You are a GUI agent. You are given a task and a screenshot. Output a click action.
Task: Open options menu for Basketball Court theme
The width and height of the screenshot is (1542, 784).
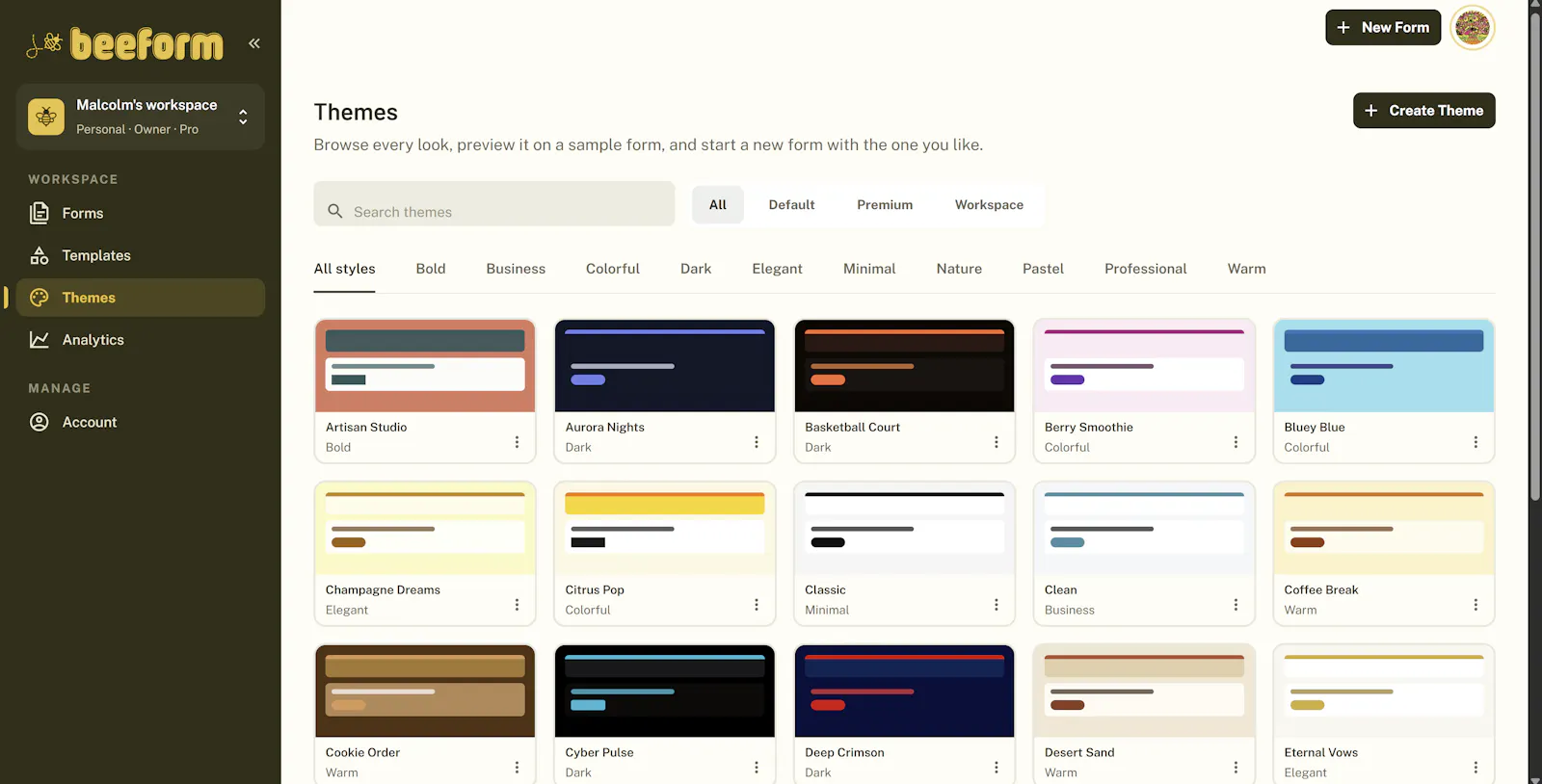997,442
